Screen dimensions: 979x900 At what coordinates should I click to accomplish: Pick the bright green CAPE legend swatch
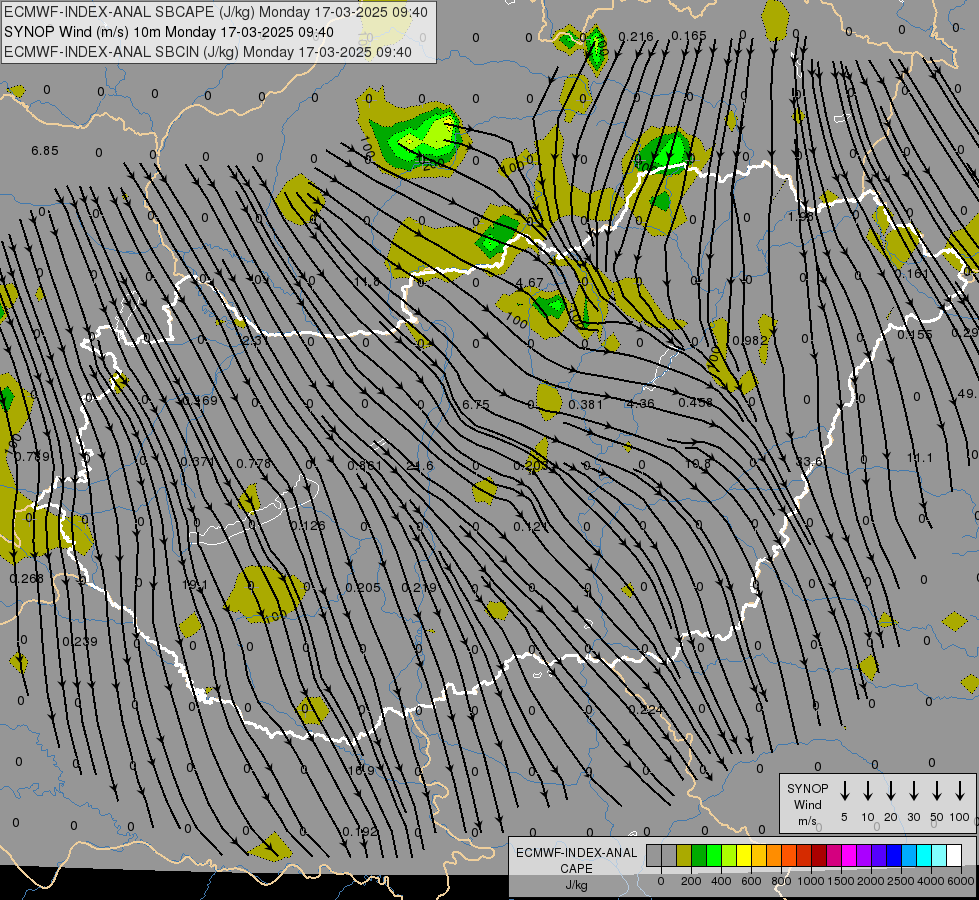coord(714,855)
